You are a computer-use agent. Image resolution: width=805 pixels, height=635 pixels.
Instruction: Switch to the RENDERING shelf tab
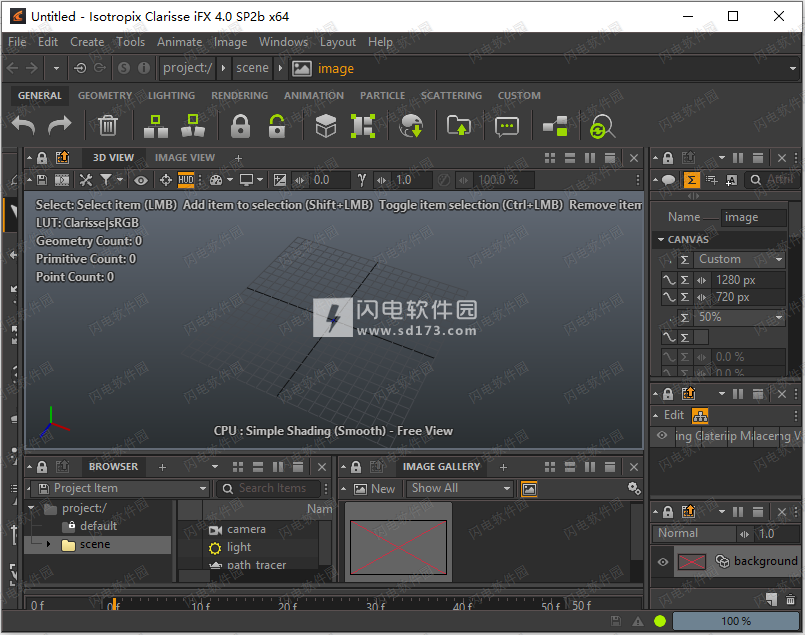click(x=239, y=95)
